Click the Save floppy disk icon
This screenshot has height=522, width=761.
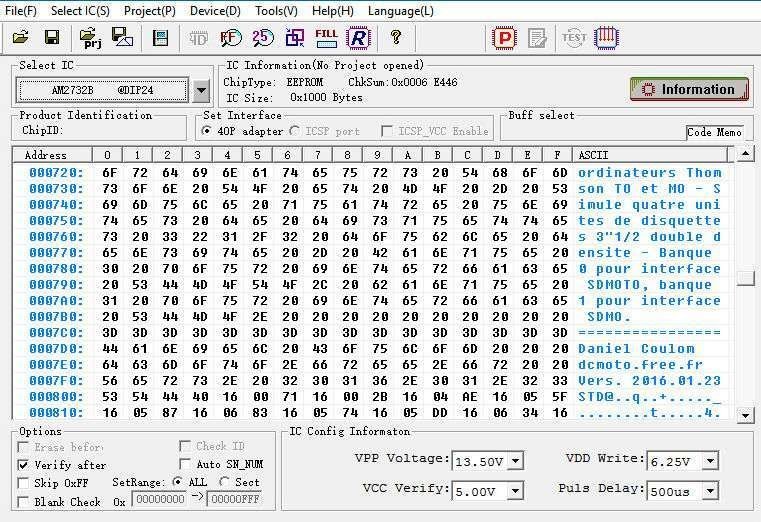pos(52,38)
